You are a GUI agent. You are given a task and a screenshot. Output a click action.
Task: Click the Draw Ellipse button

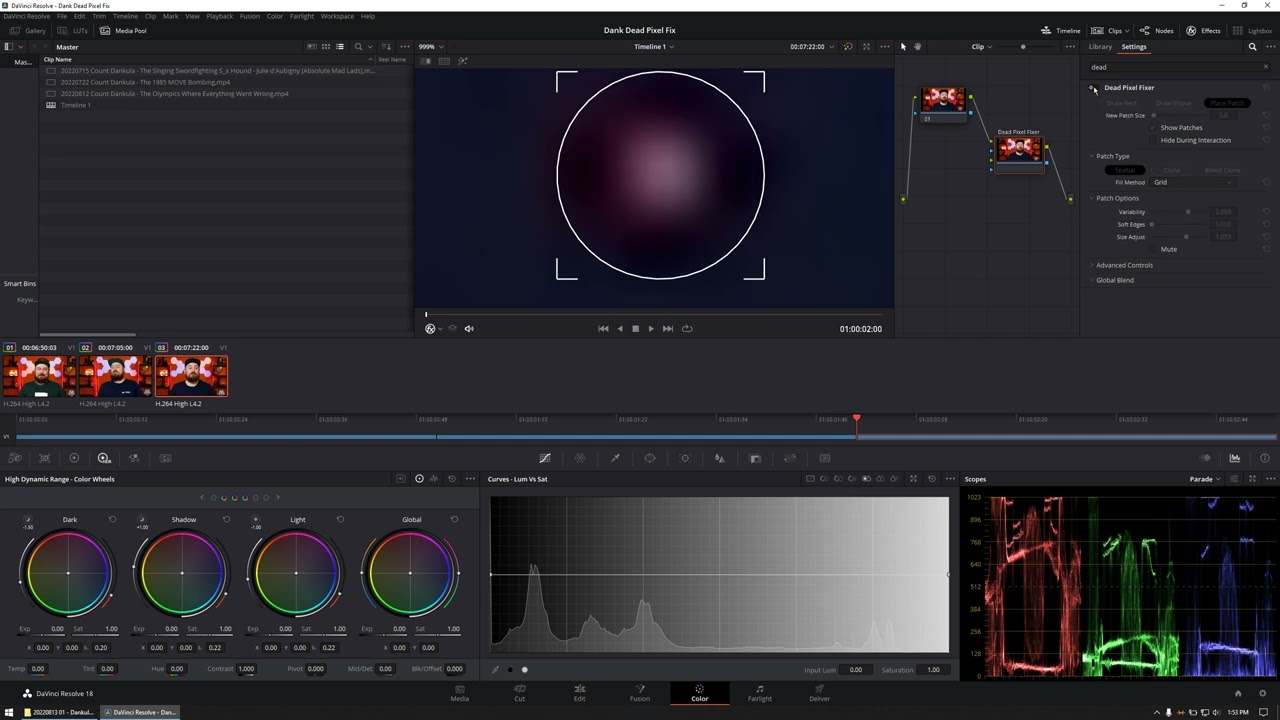(1174, 103)
